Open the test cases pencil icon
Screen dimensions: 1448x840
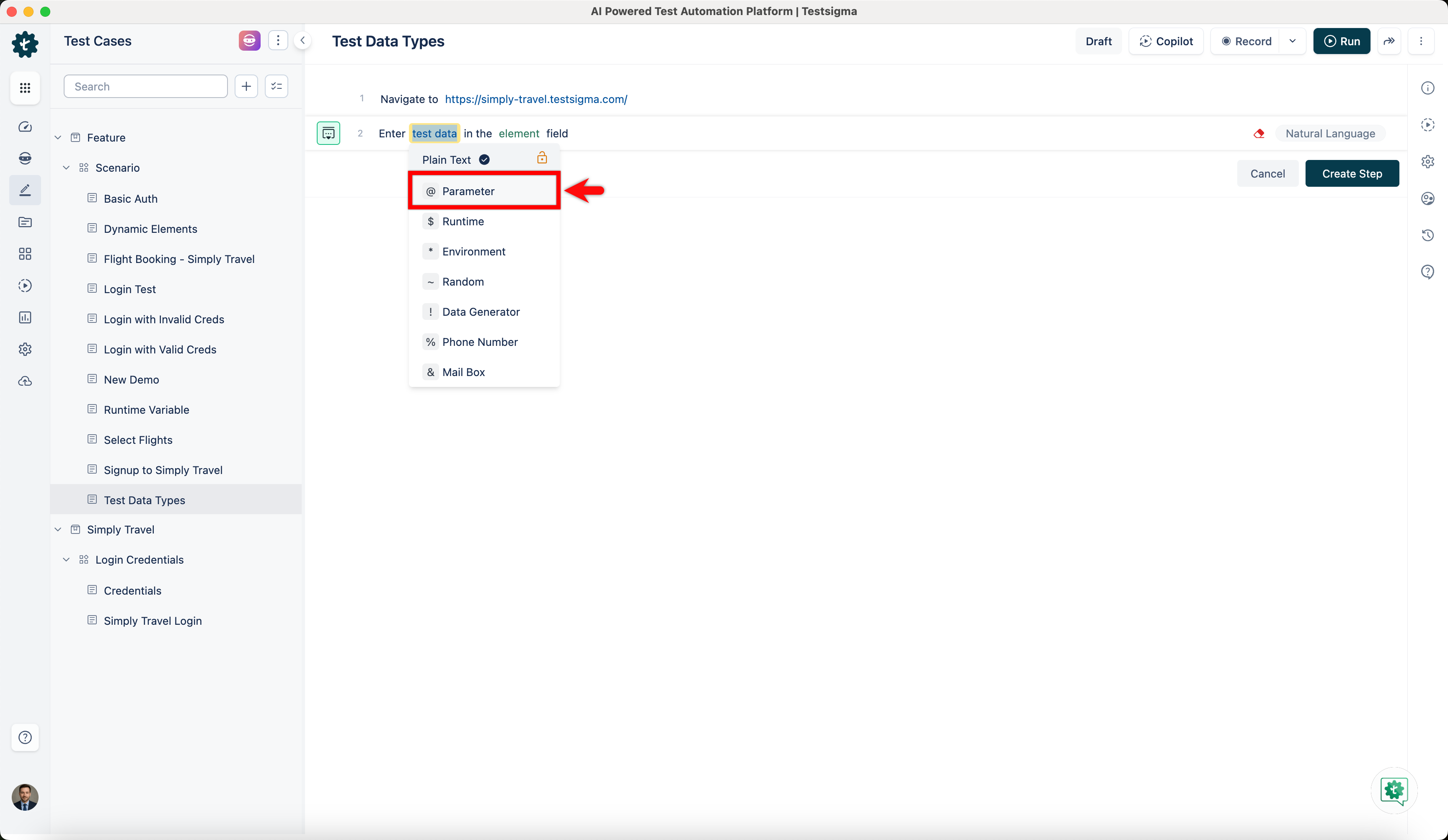25,190
